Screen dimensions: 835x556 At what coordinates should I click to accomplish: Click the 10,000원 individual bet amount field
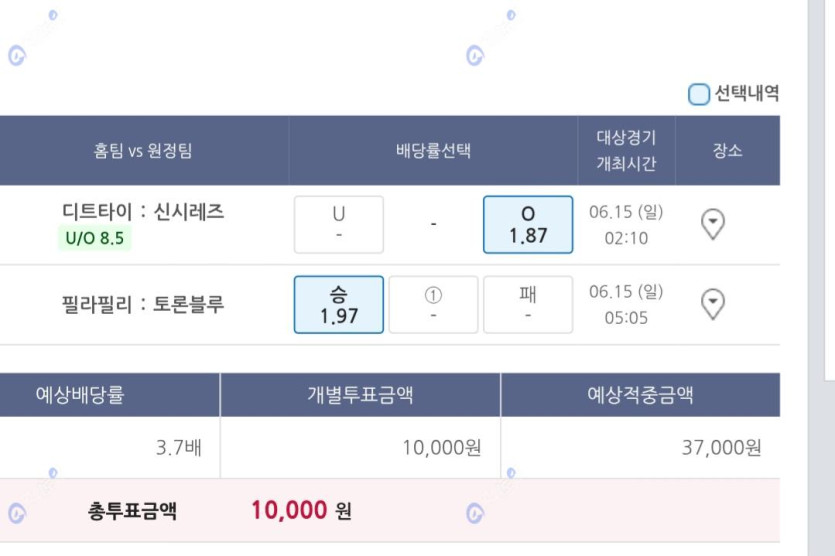point(360,447)
